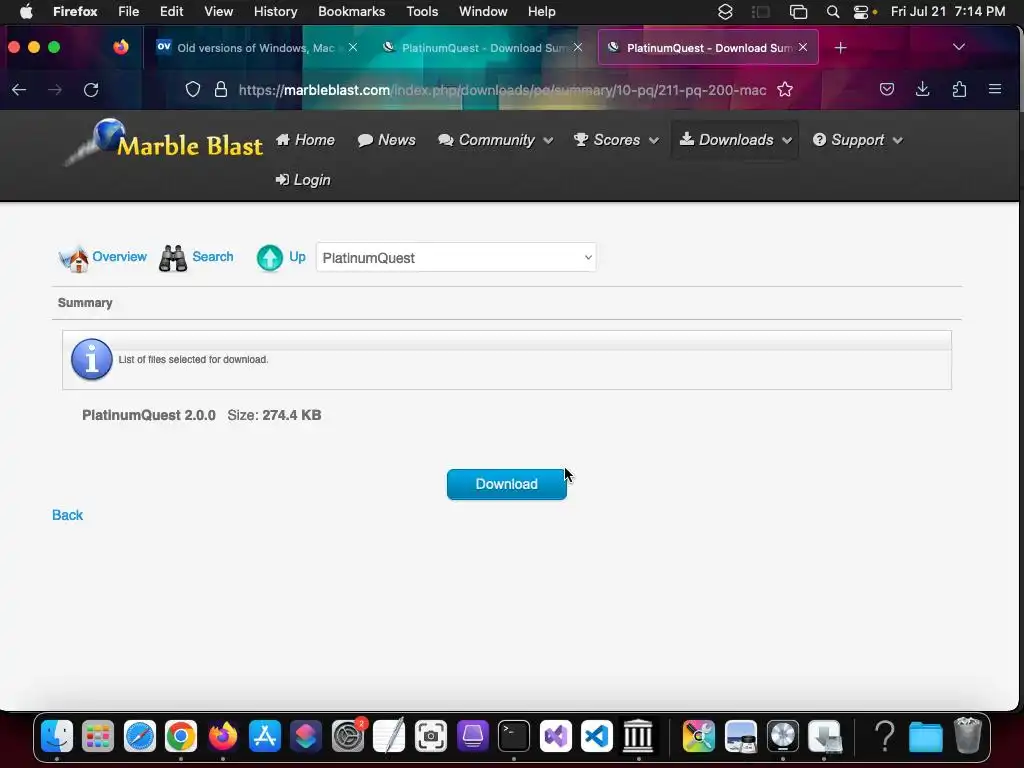Click the marbleblast.com address bar
This screenshot has width=1024, height=768.
coord(502,90)
